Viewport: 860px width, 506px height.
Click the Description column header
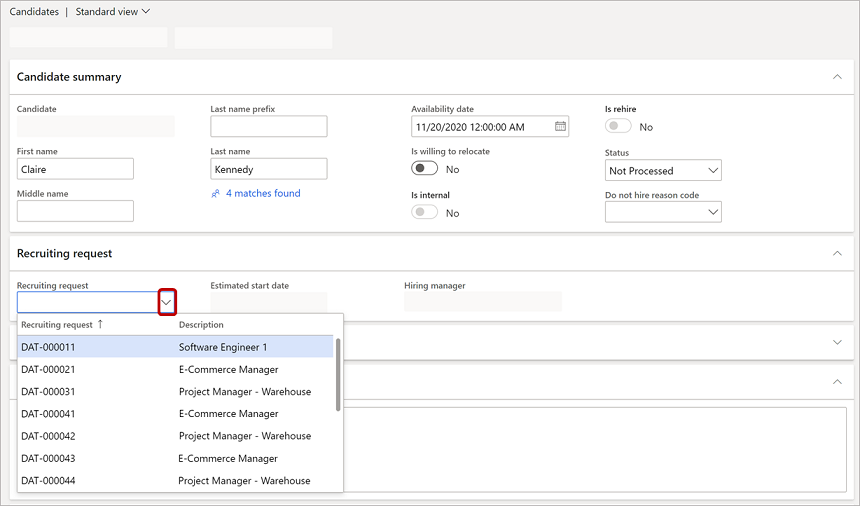point(201,325)
